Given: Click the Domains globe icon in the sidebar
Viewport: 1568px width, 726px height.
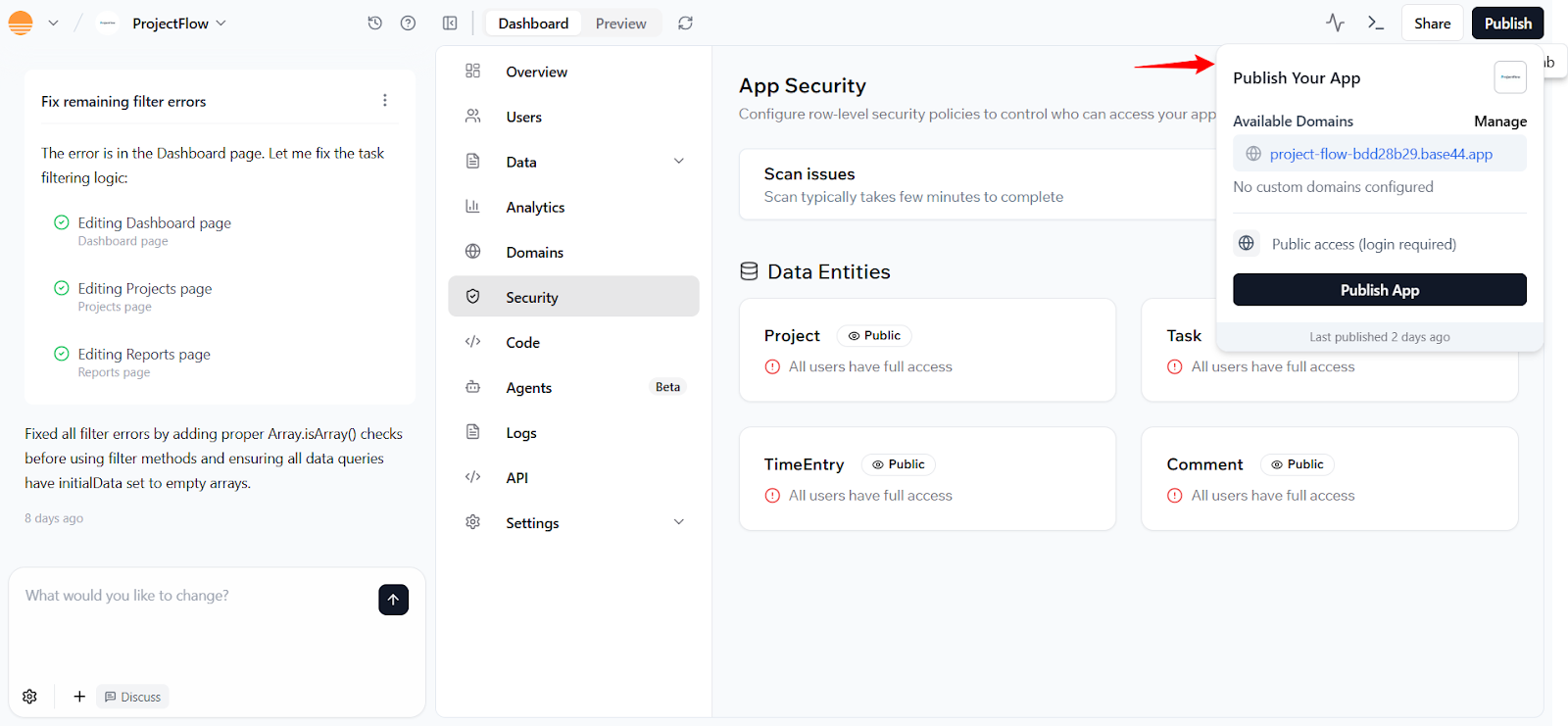Looking at the screenshot, I should tap(472, 251).
